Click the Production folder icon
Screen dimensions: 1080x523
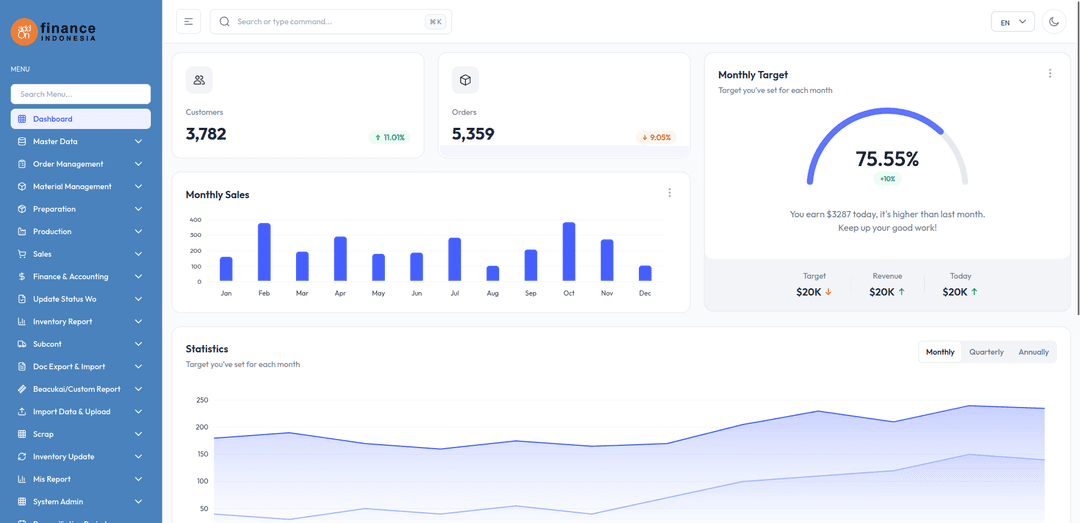21,232
